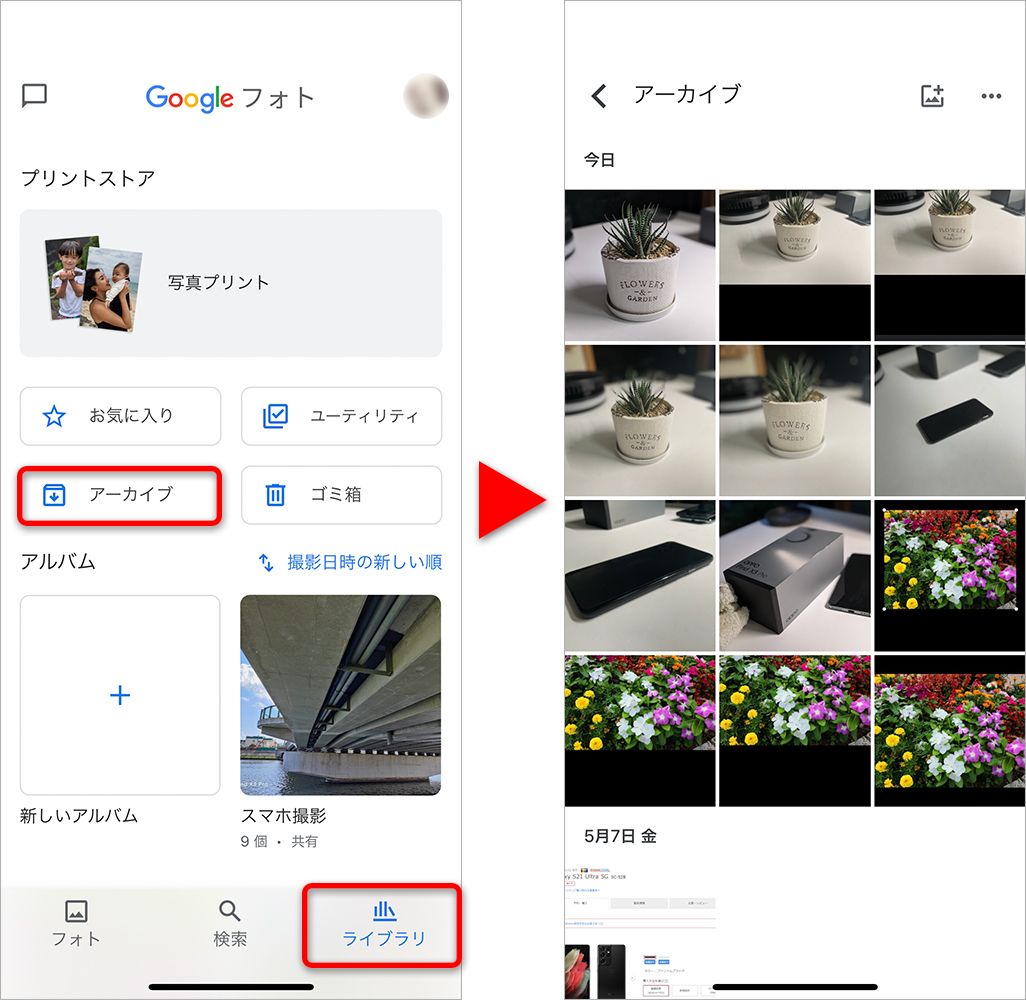Tap the sort arrows icon beside アルバム

(266, 562)
